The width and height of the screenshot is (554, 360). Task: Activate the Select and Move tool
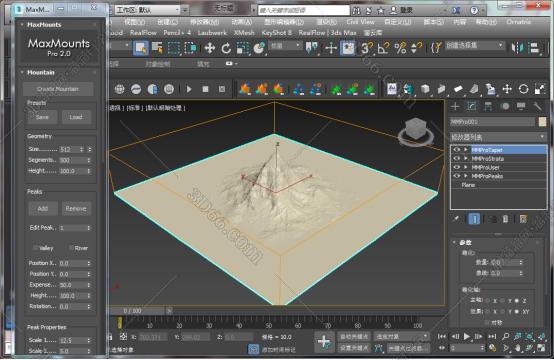(x=210, y=48)
